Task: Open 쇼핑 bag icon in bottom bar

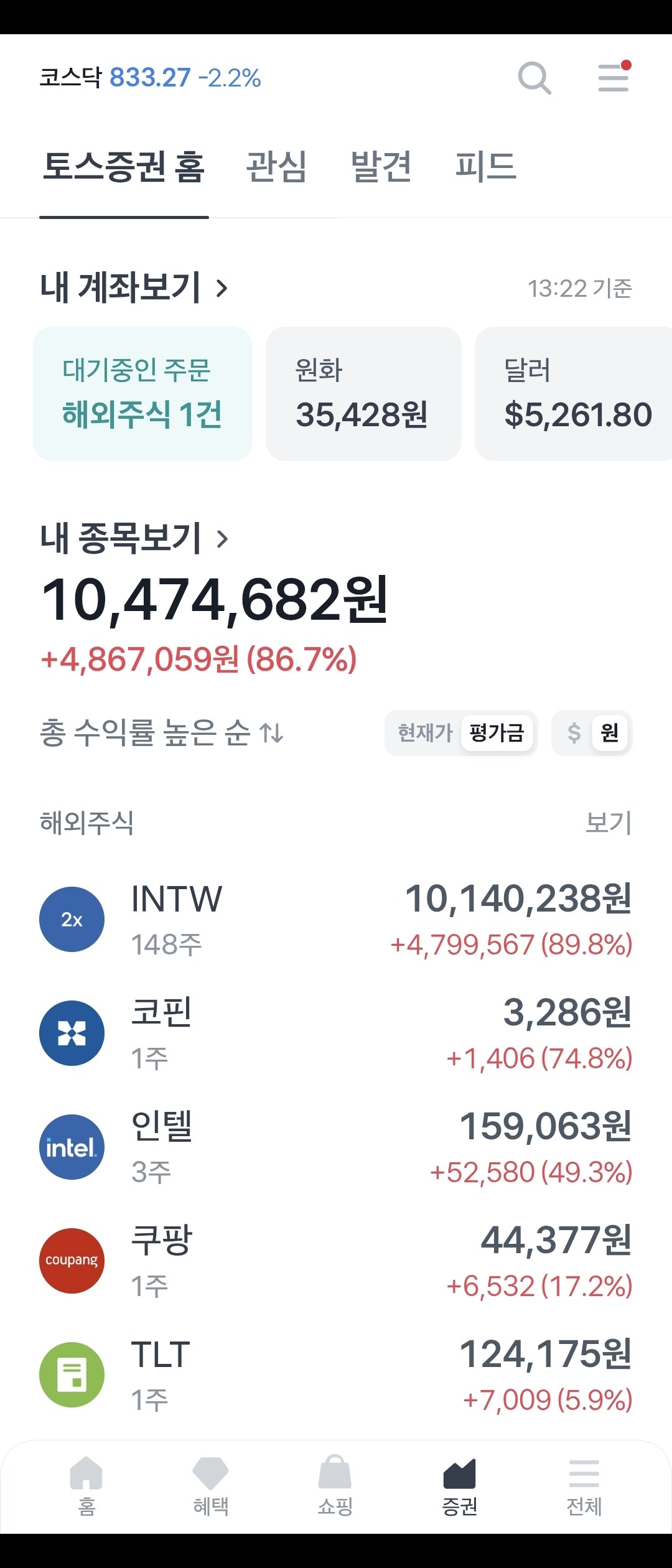Action: point(335,1486)
